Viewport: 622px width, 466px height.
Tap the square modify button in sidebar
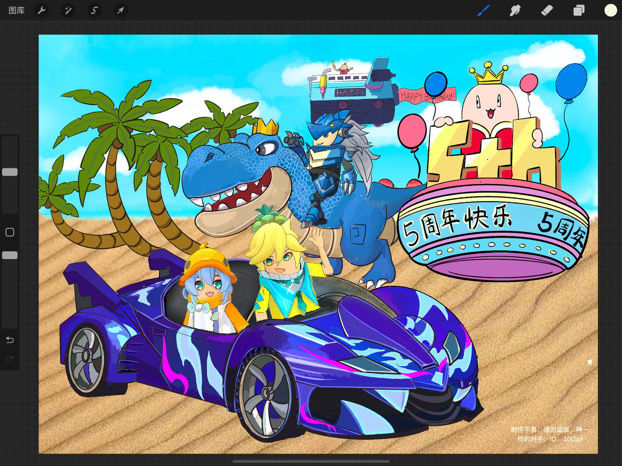click(10, 232)
